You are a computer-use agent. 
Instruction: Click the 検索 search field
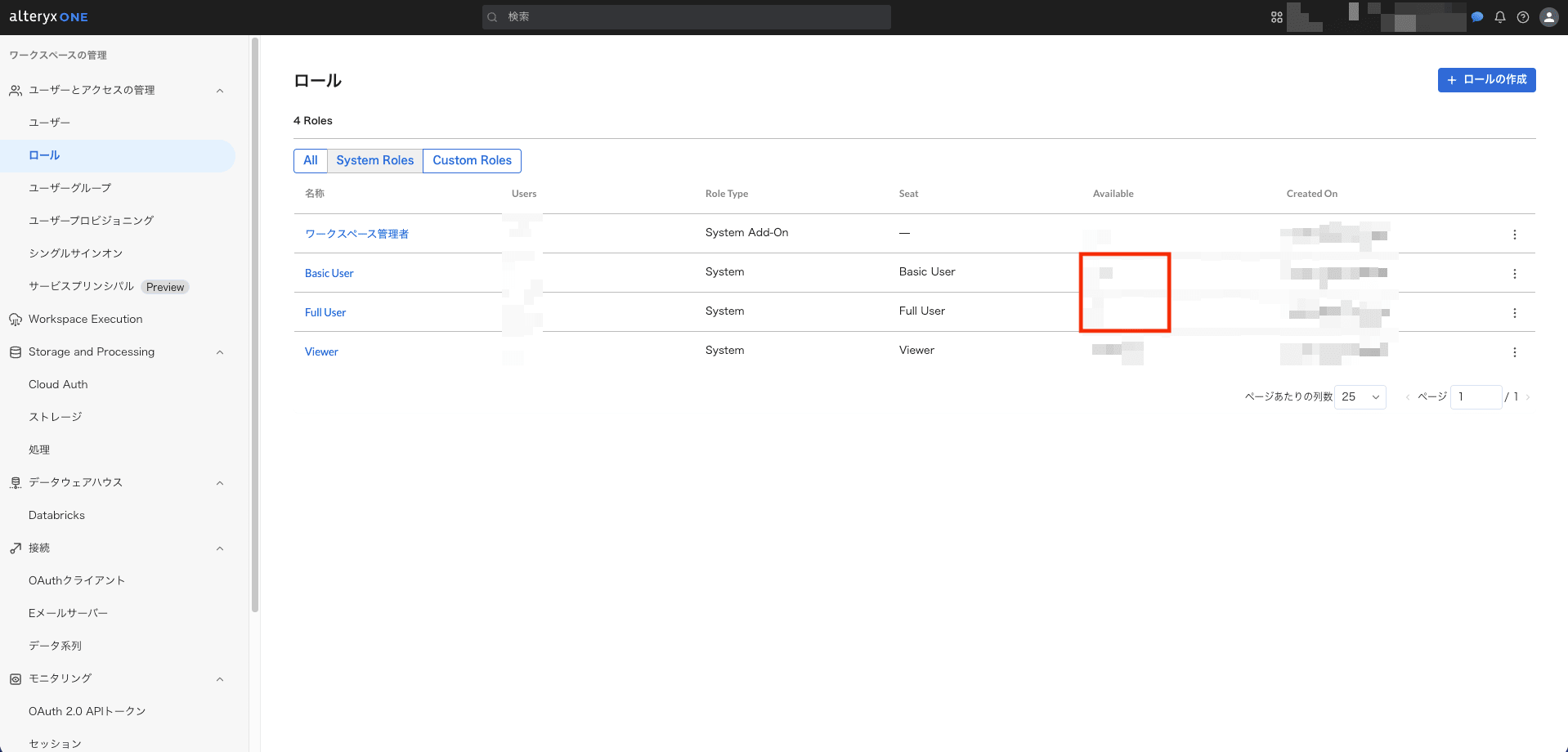[687, 17]
